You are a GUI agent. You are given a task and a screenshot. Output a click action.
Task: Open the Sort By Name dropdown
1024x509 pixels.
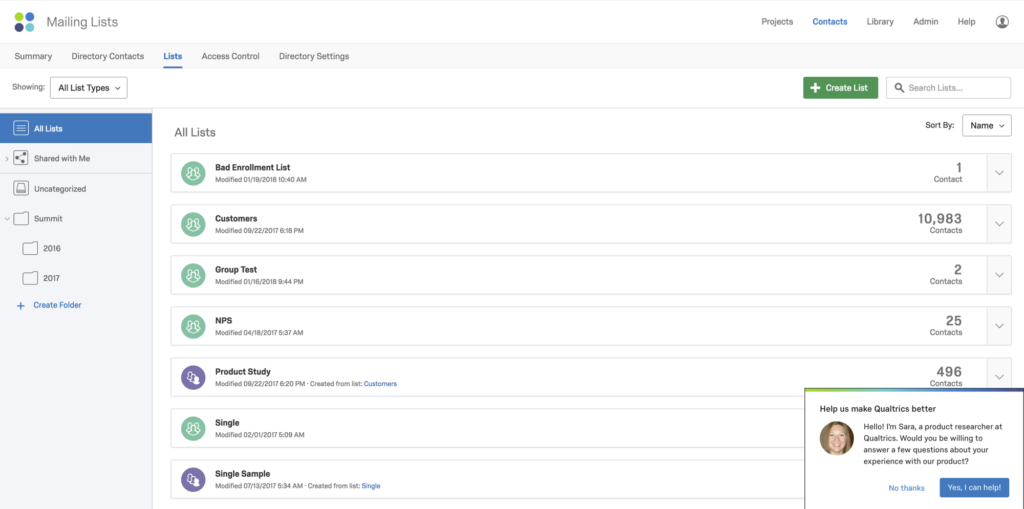coord(987,125)
